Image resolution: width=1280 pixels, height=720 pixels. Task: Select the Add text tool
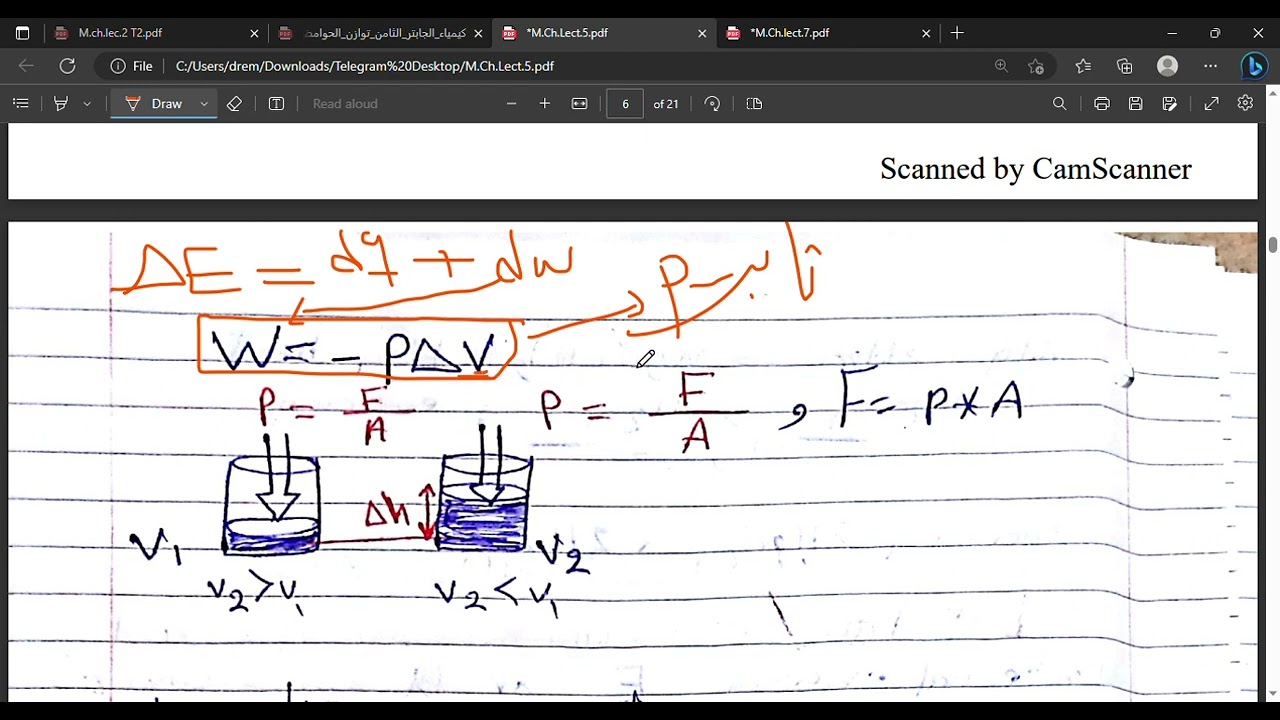(277, 103)
